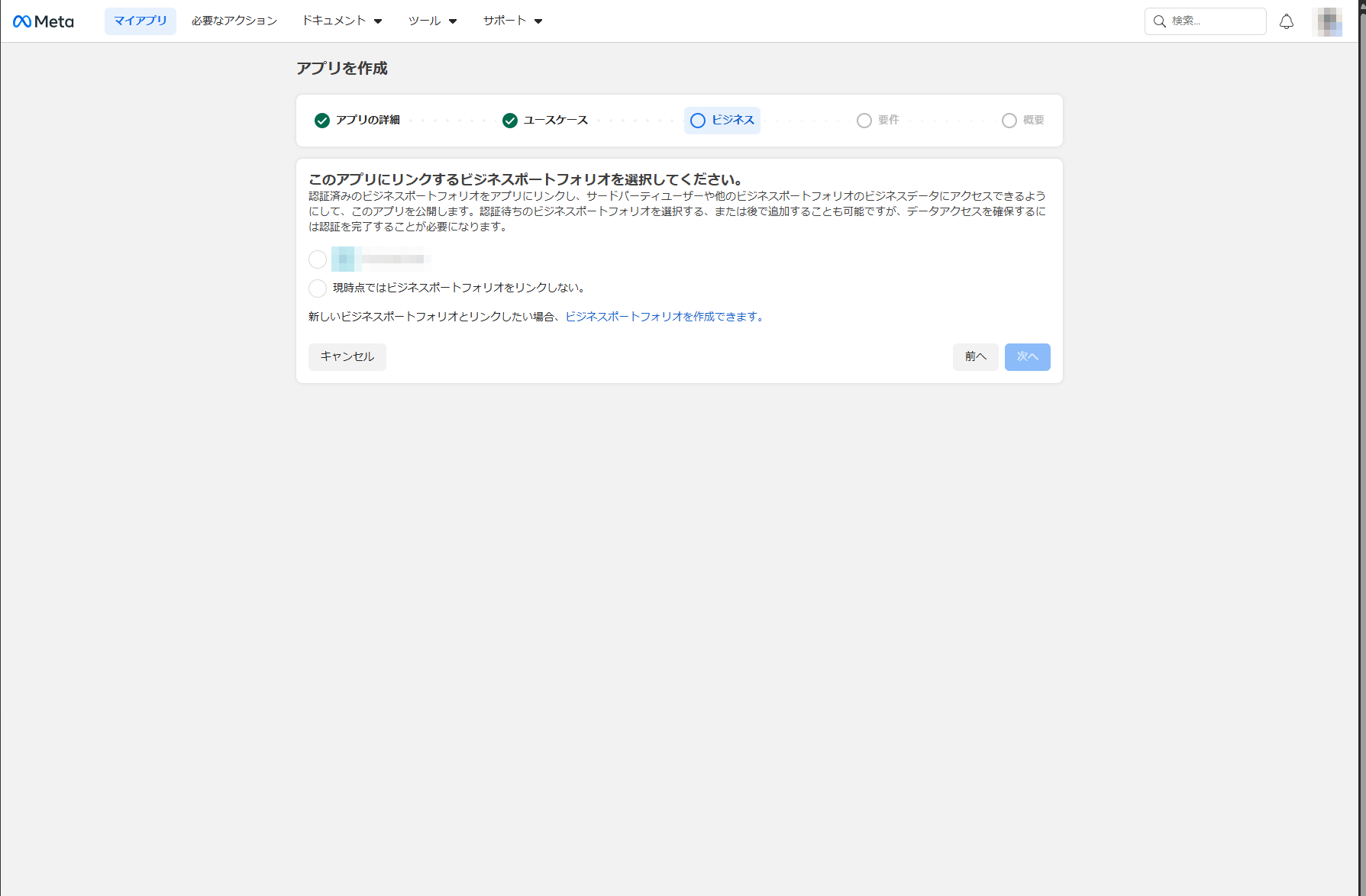1366x896 pixels.
Task: Expand the サポート dropdown
Action: click(512, 21)
